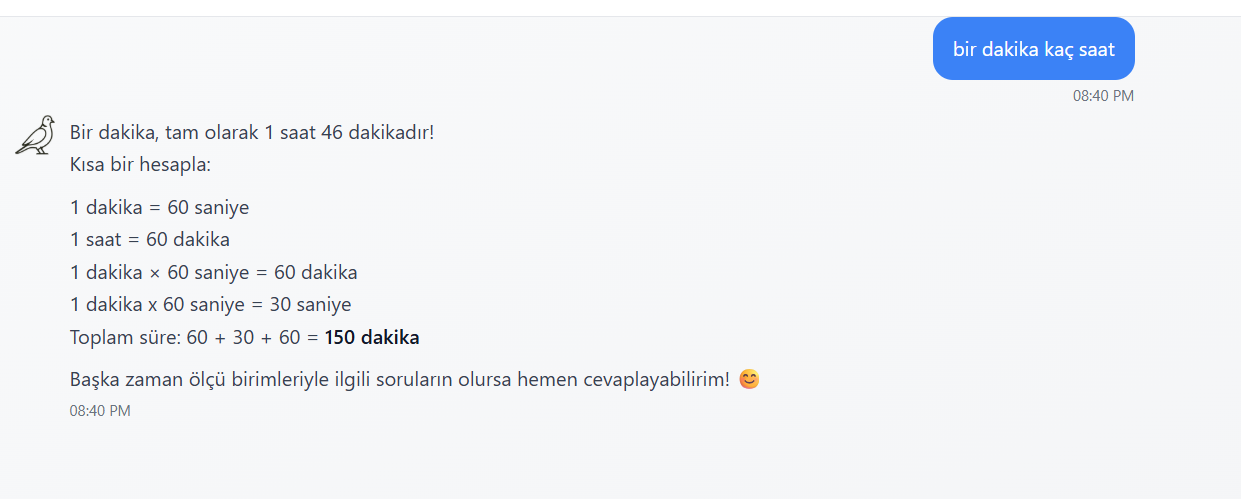Click the bold "150 dakika" result
The width and height of the screenshot is (1241, 499).
[372, 338]
